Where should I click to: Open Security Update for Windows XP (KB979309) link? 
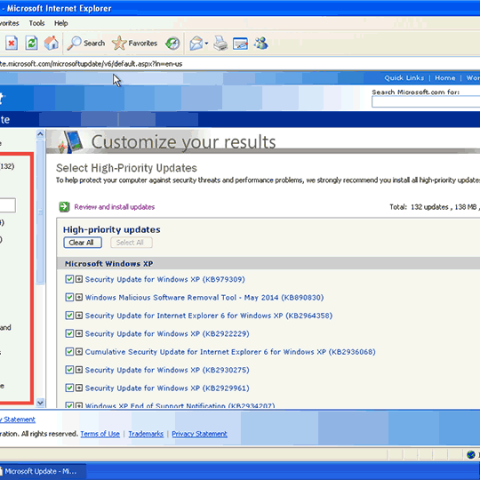click(165, 279)
